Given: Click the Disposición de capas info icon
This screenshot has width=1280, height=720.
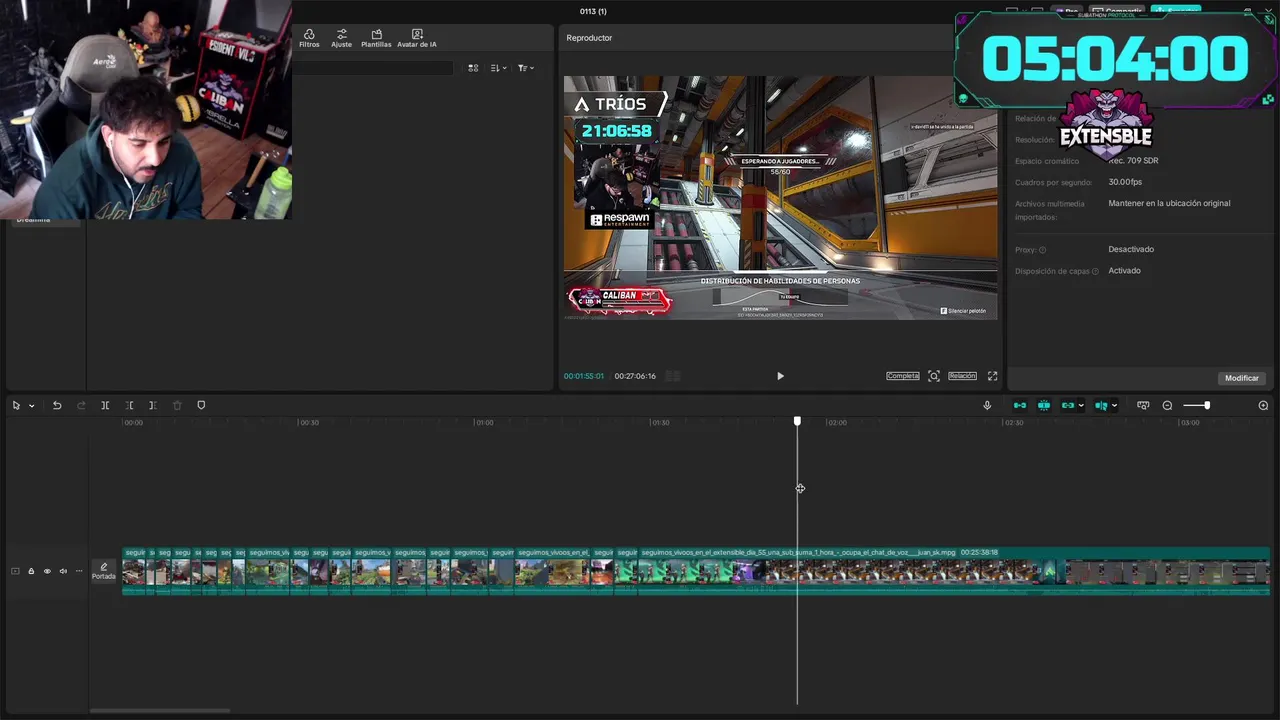Looking at the screenshot, I should click(x=1095, y=271).
